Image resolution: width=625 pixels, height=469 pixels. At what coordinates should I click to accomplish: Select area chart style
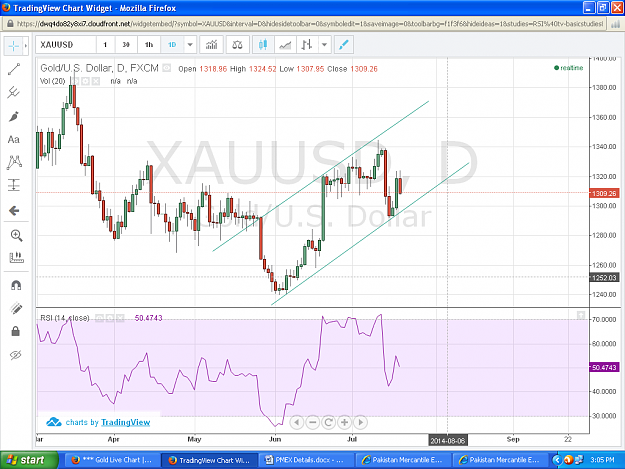pos(285,45)
